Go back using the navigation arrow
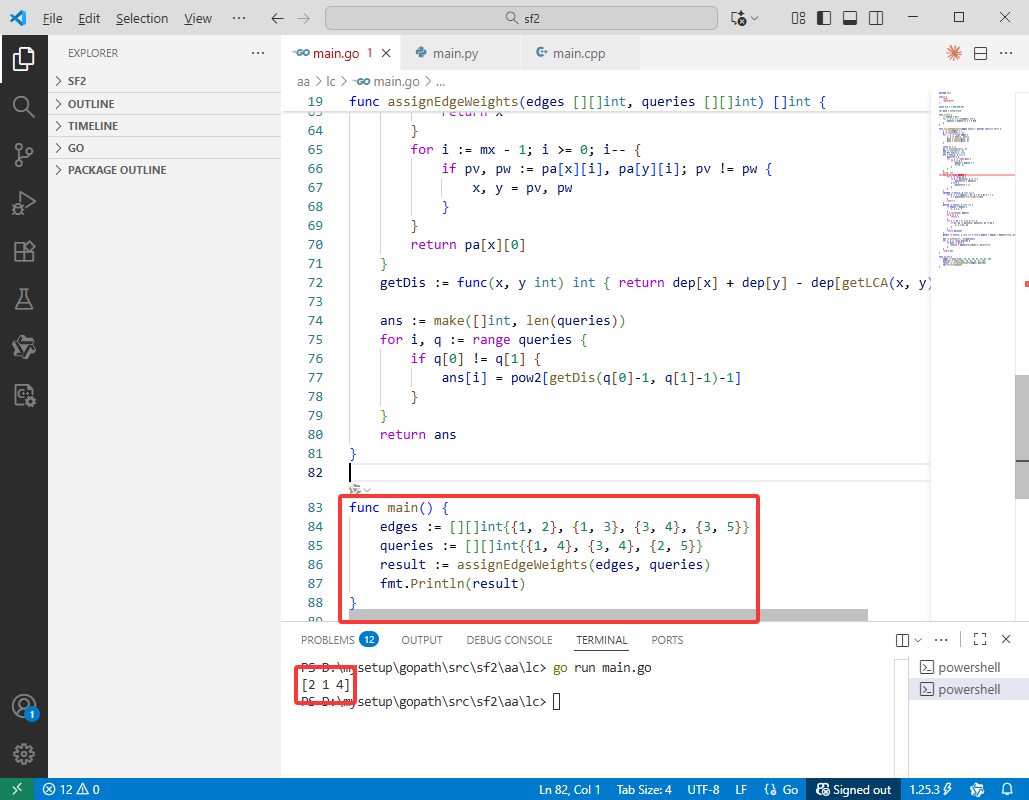This screenshot has height=800, width=1029. (x=278, y=18)
